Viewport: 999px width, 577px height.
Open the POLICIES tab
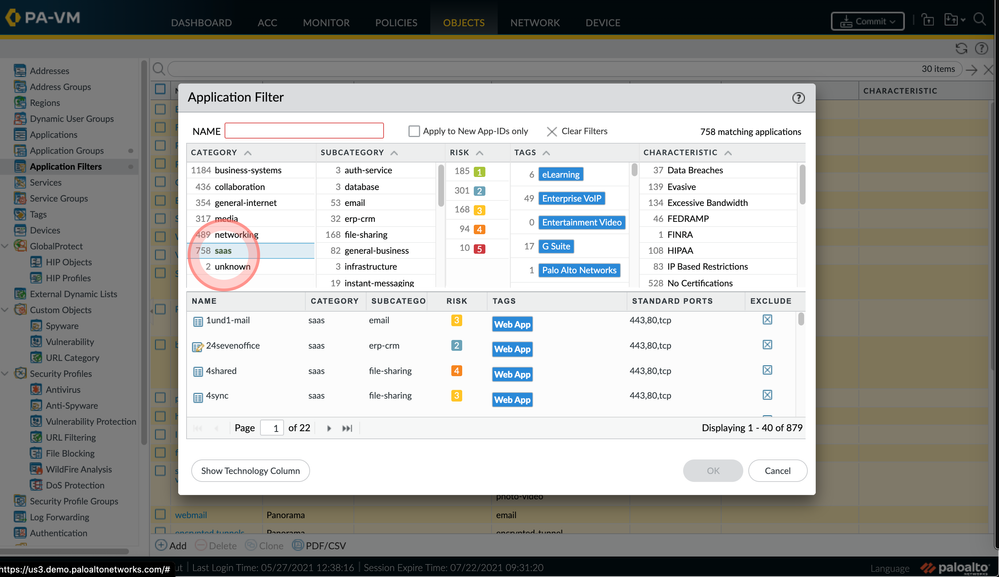click(x=396, y=22)
